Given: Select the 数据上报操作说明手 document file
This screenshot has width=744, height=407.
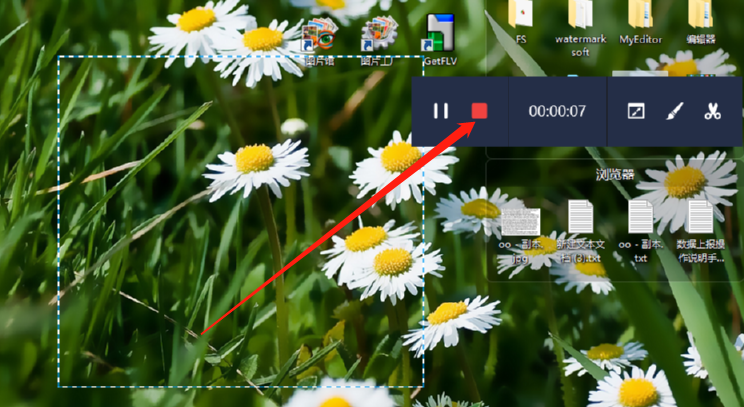Looking at the screenshot, I should (701, 231).
